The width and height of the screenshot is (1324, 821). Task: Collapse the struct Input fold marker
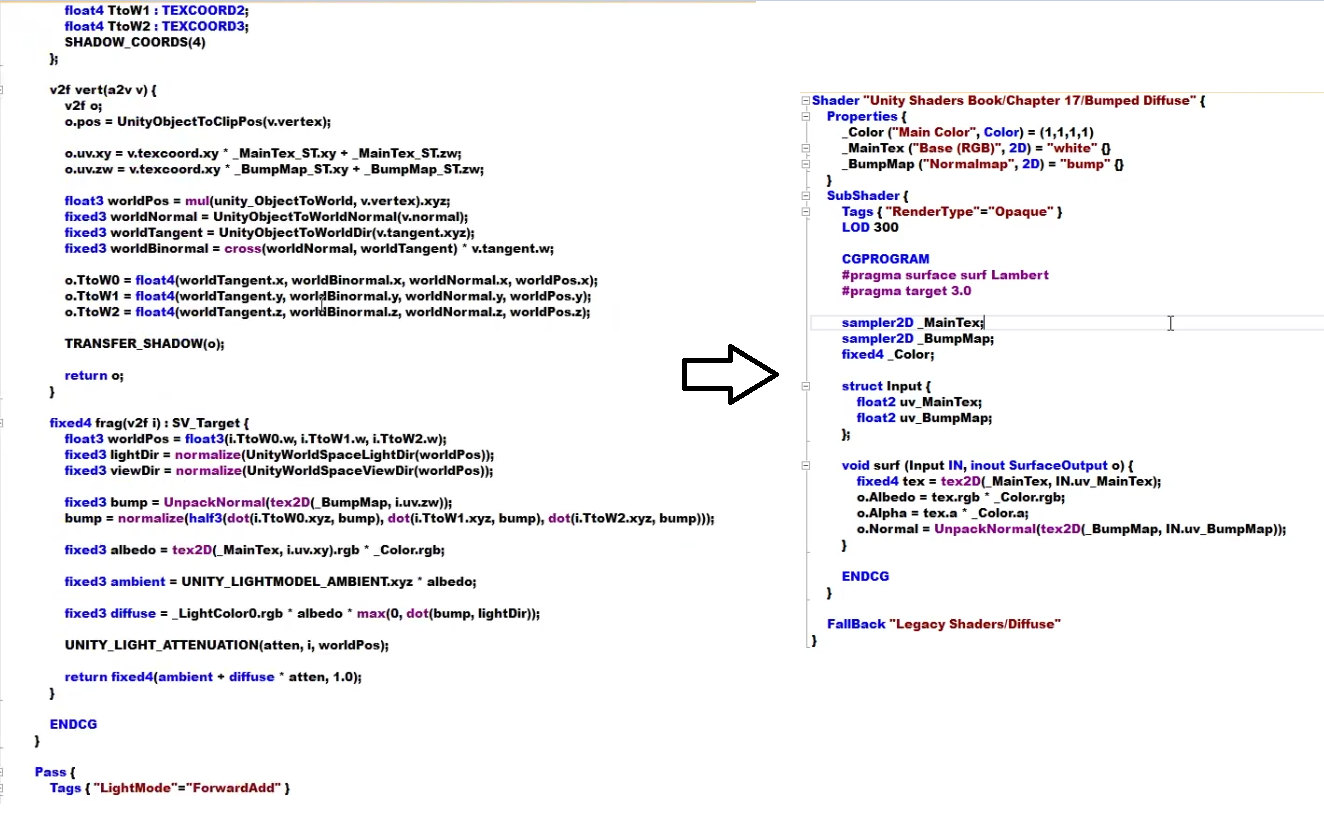click(805, 386)
